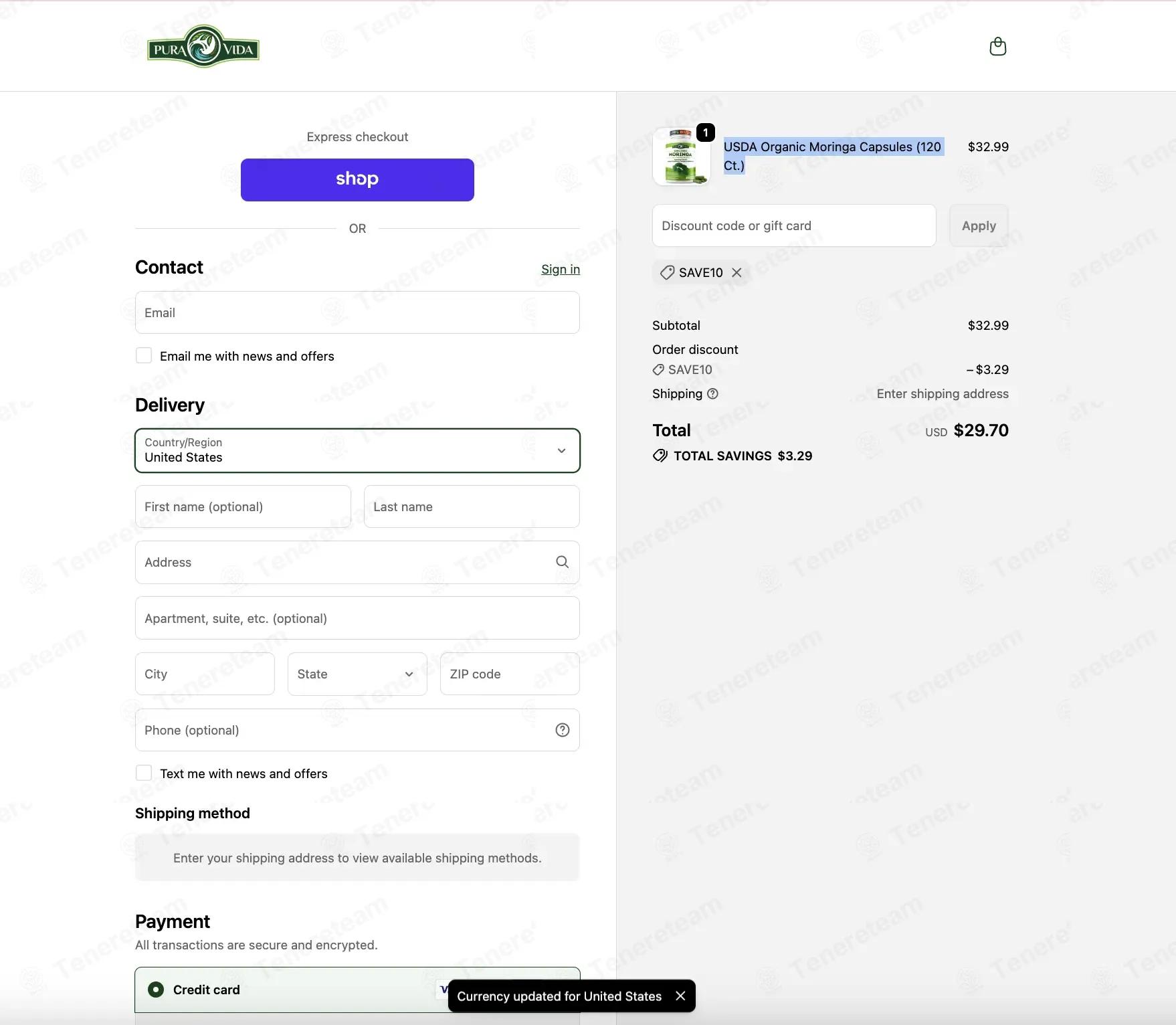Remove the SAVE10 discount code tag
The height and width of the screenshot is (1025, 1176).
tap(737, 272)
